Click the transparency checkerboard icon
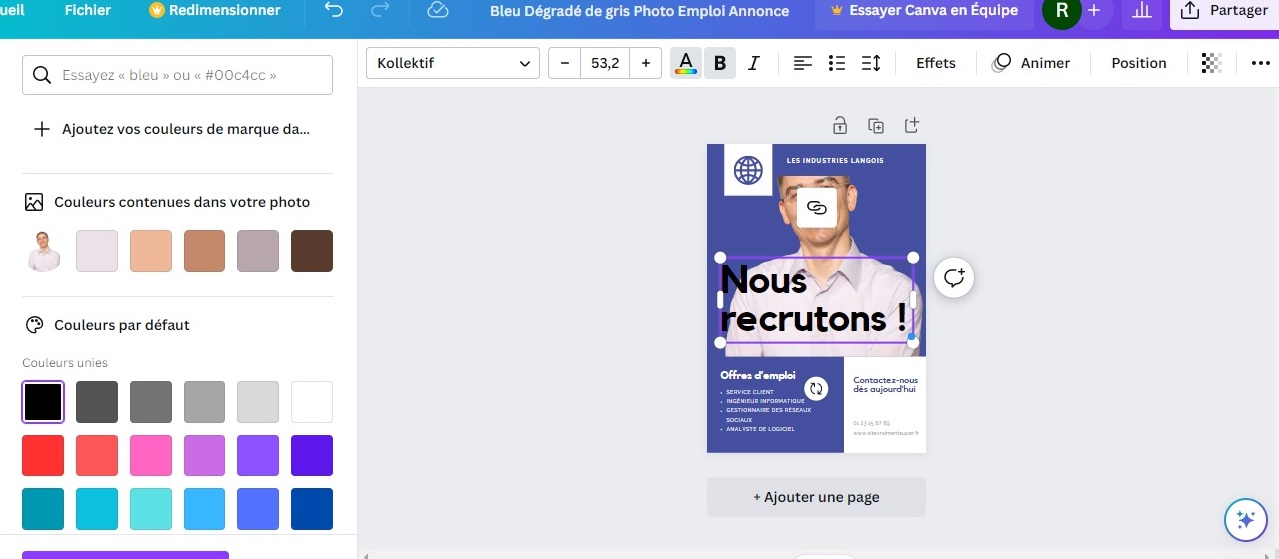Image resolution: width=1279 pixels, height=559 pixels. click(x=1211, y=63)
